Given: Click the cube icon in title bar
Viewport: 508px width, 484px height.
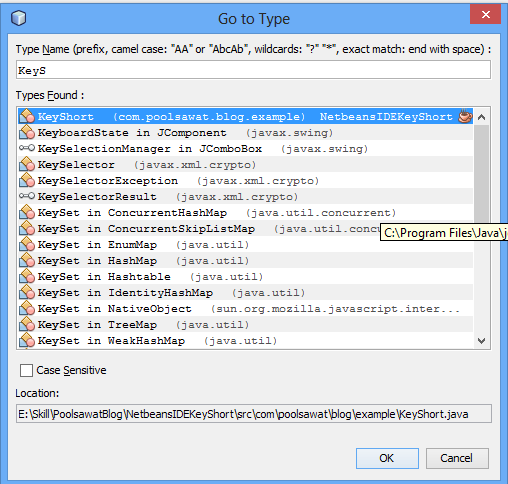Looking at the screenshot, I should point(18,18).
